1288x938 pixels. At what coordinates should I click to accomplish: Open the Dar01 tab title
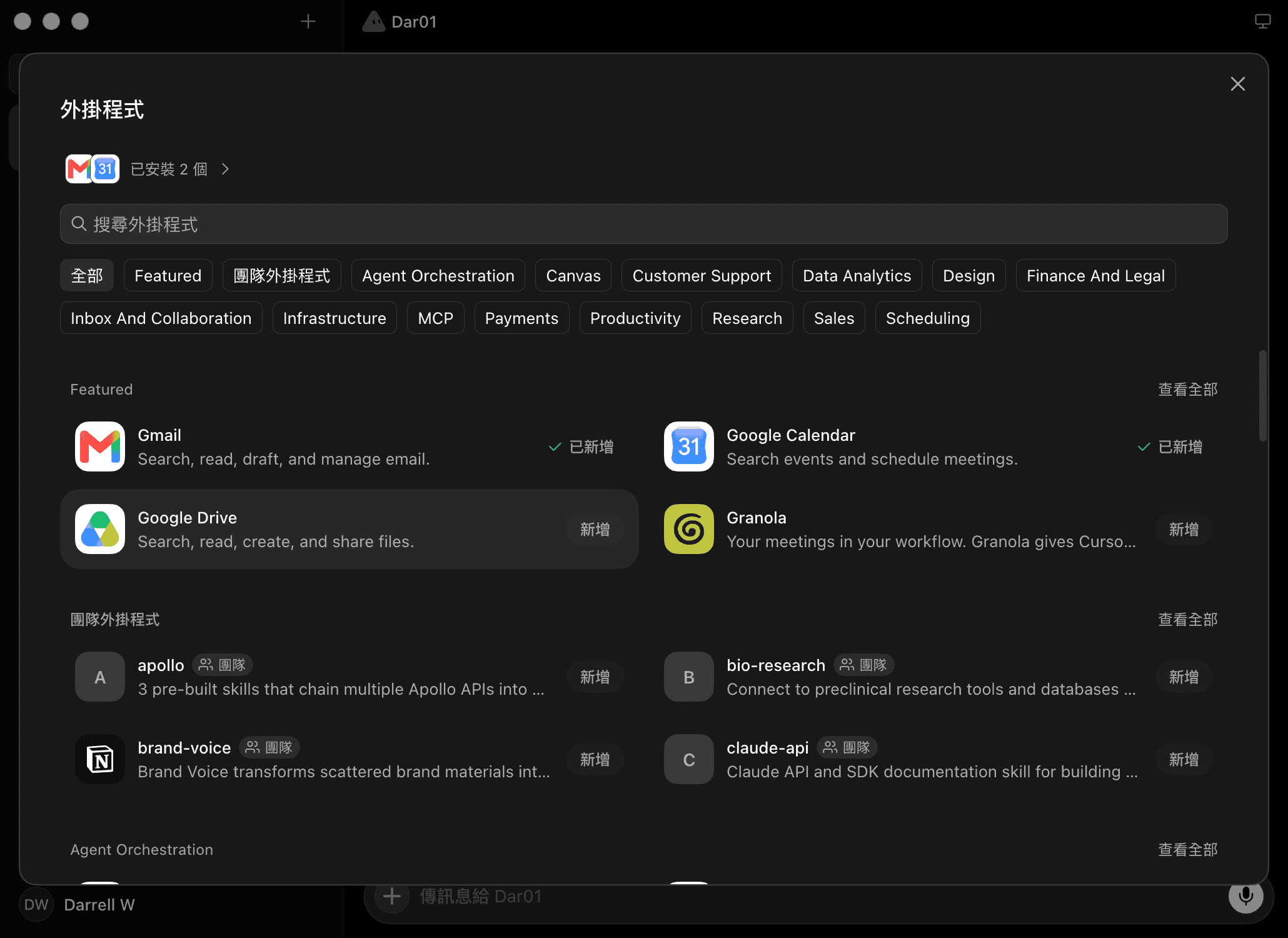coord(414,22)
